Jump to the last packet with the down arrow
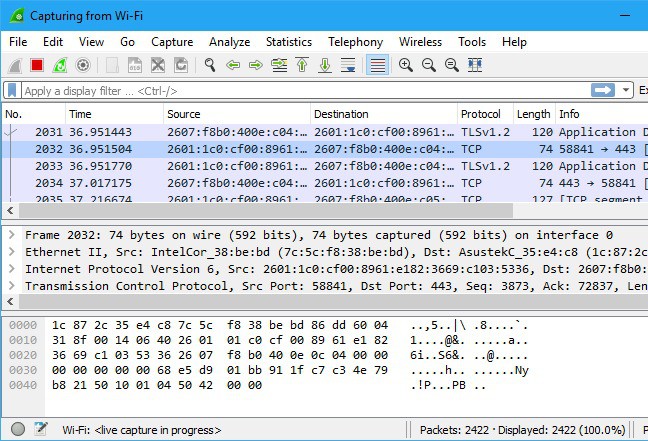This screenshot has width=648, height=441. point(325,65)
